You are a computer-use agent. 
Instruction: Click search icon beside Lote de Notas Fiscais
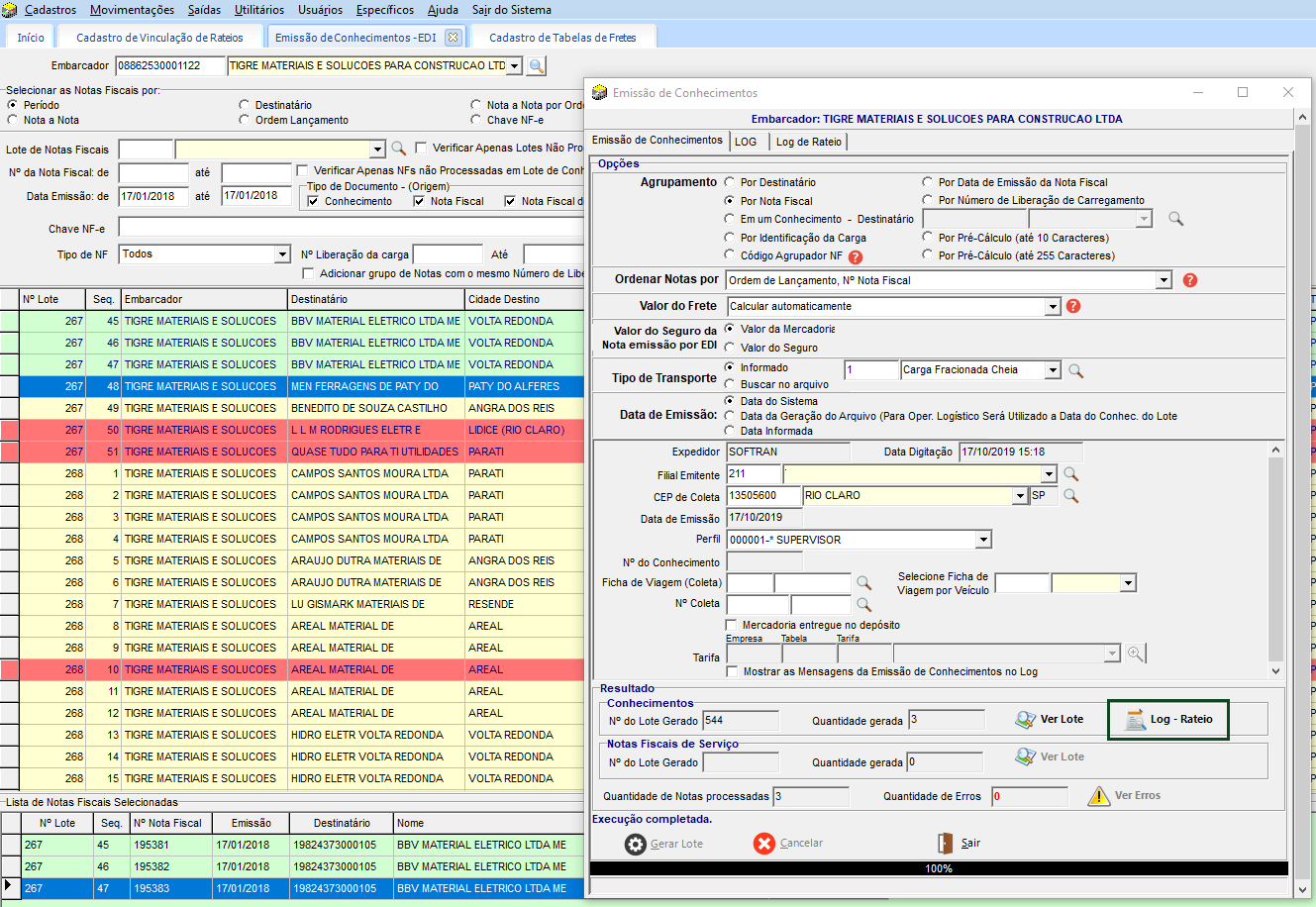398,149
